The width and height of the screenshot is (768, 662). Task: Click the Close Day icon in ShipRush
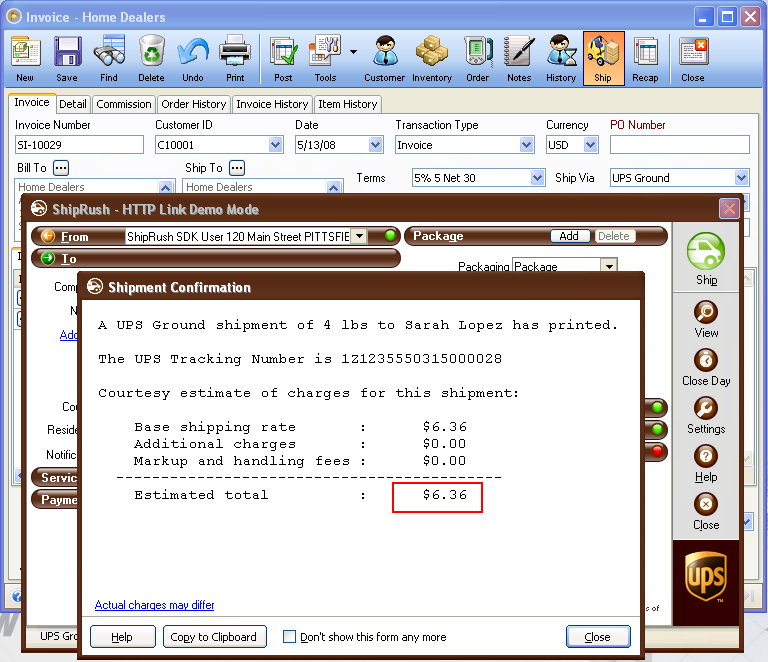(706, 360)
